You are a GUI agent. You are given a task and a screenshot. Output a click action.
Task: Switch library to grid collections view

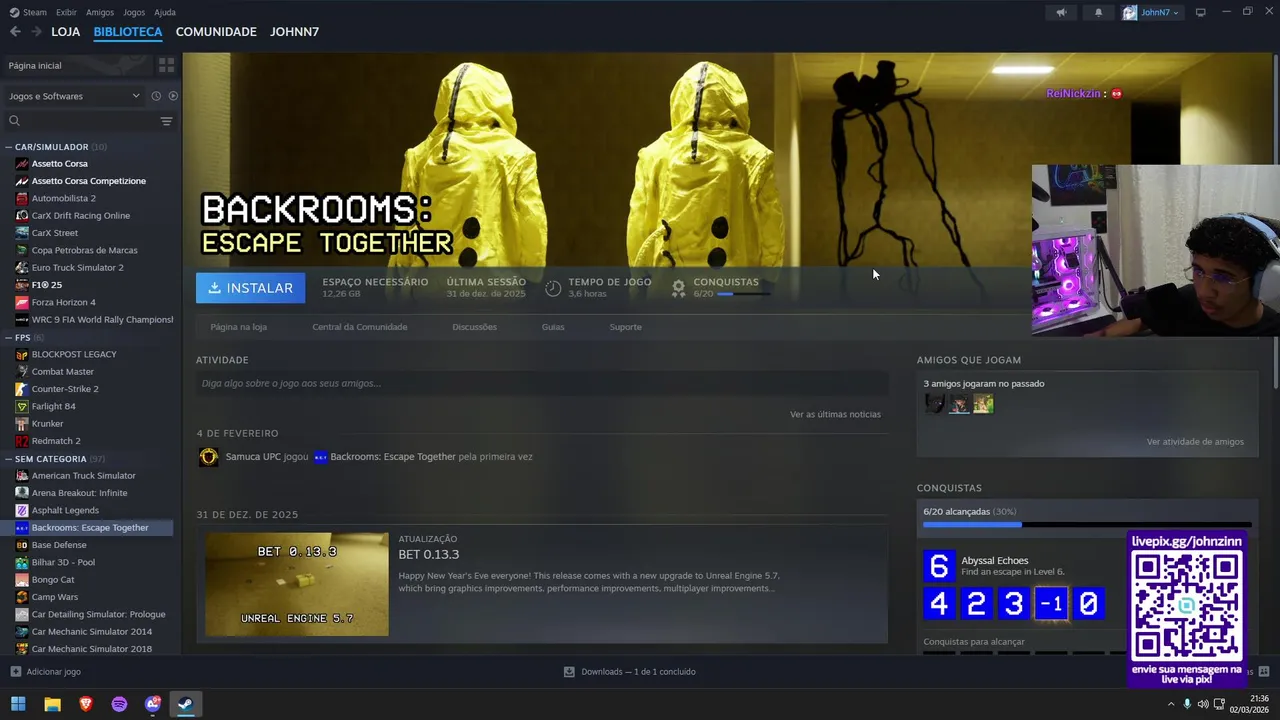[166, 65]
